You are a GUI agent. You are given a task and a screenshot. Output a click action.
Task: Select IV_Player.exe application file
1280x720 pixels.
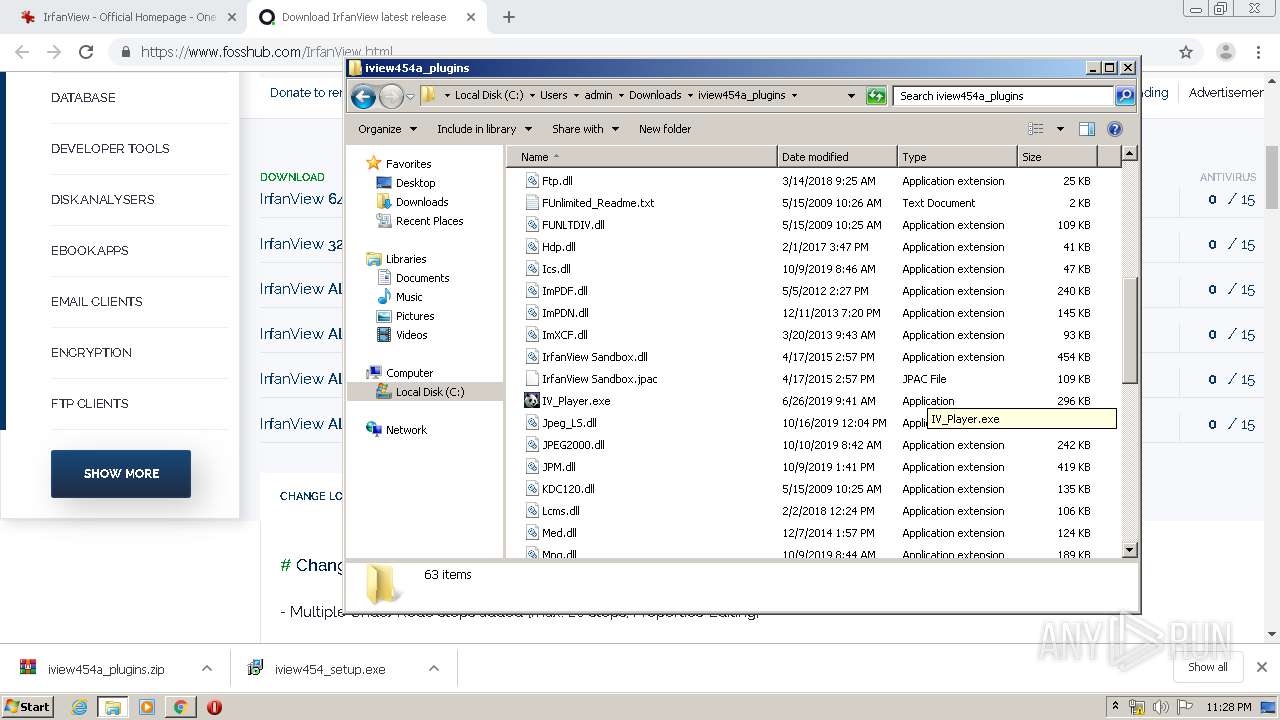[576, 401]
